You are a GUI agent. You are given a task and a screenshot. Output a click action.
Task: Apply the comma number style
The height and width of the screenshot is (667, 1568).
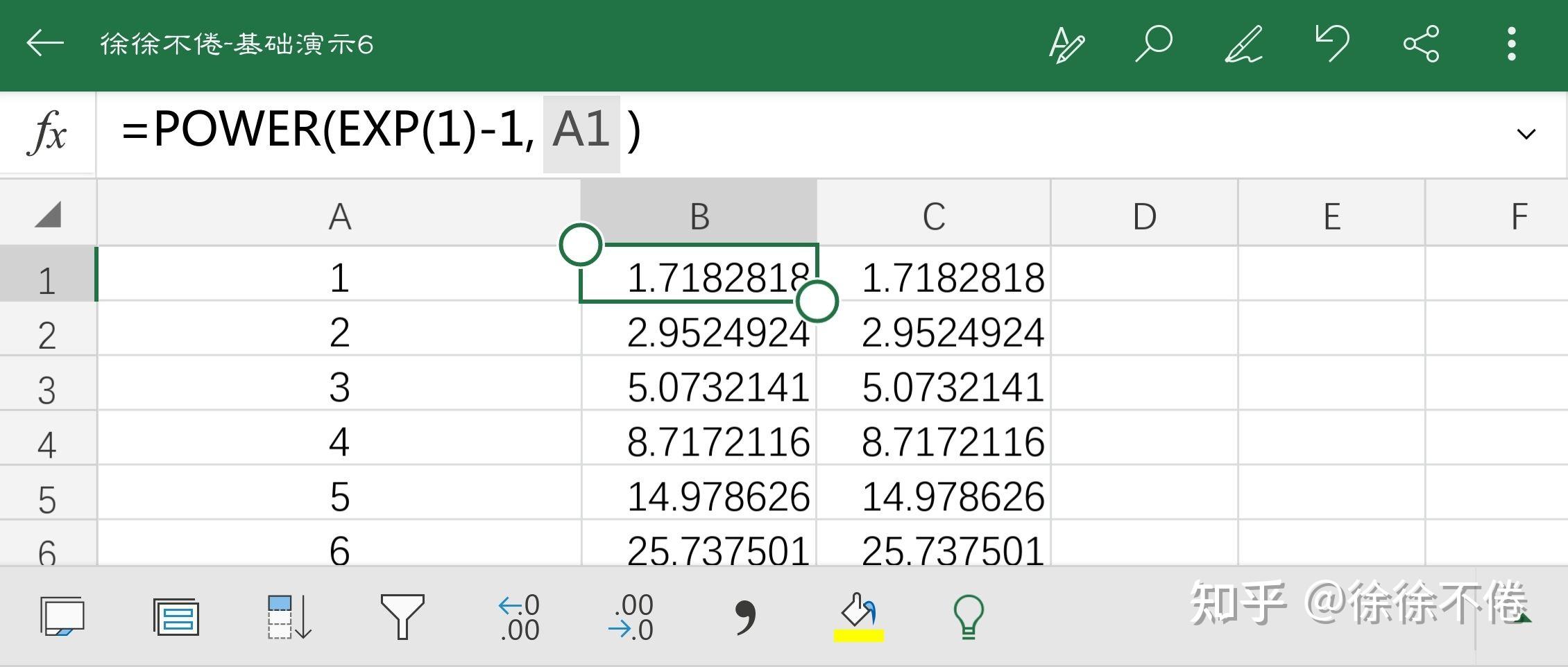point(745,618)
